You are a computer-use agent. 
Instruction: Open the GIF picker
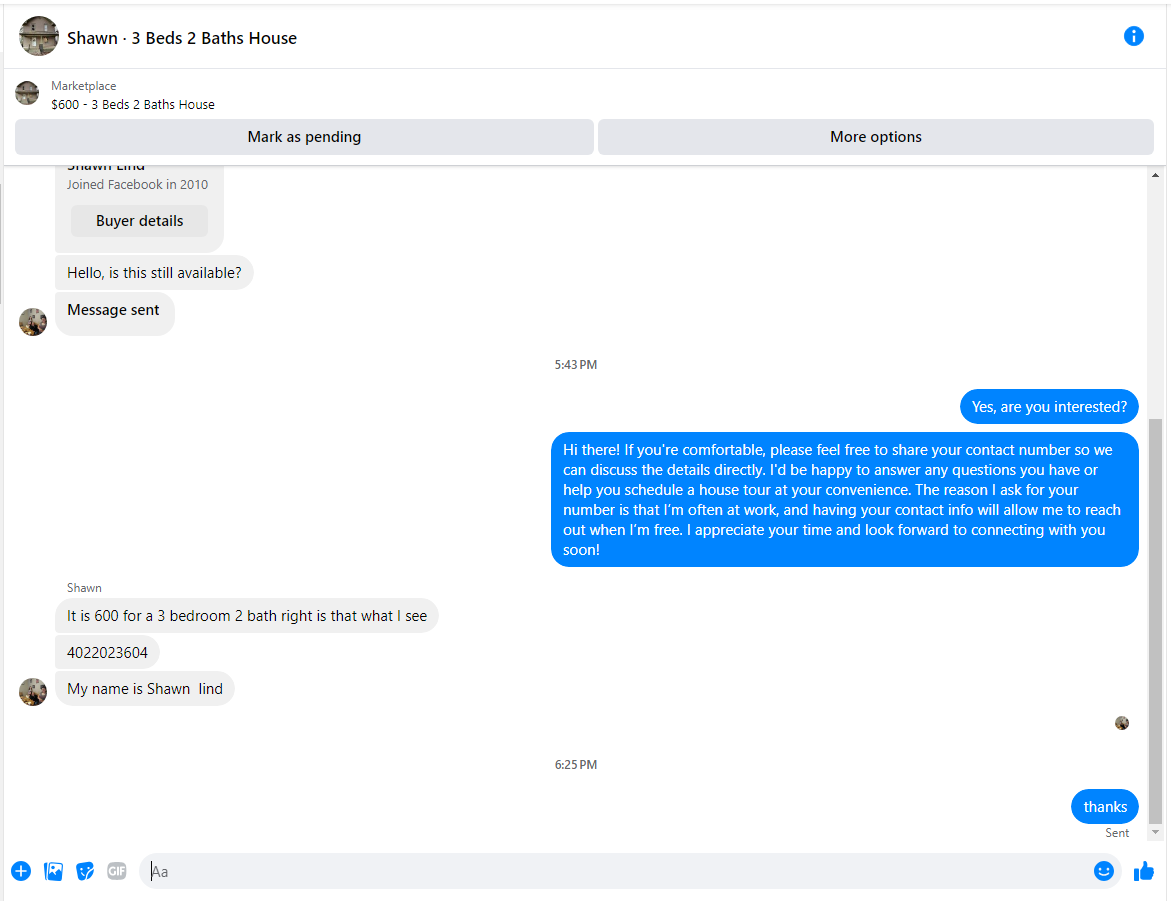coord(117,871)
